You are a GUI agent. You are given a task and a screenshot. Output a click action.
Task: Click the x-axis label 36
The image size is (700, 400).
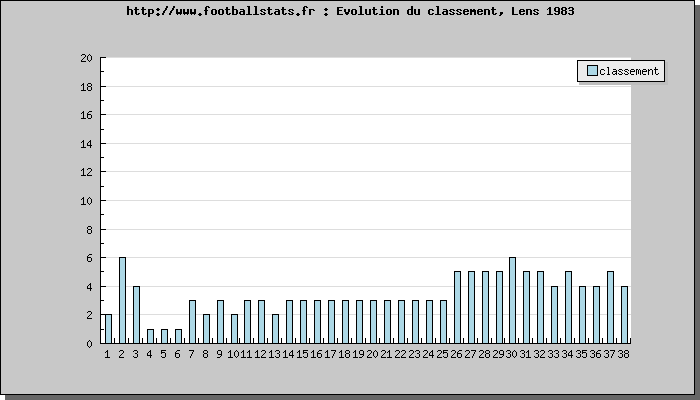coord(595,354)
